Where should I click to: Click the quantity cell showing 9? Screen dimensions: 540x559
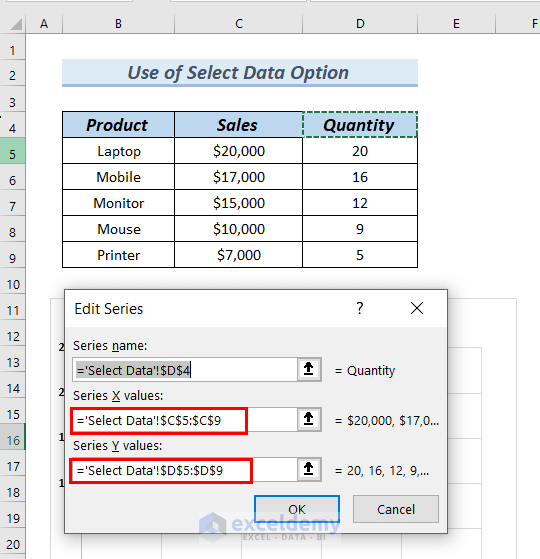[360, 229]
